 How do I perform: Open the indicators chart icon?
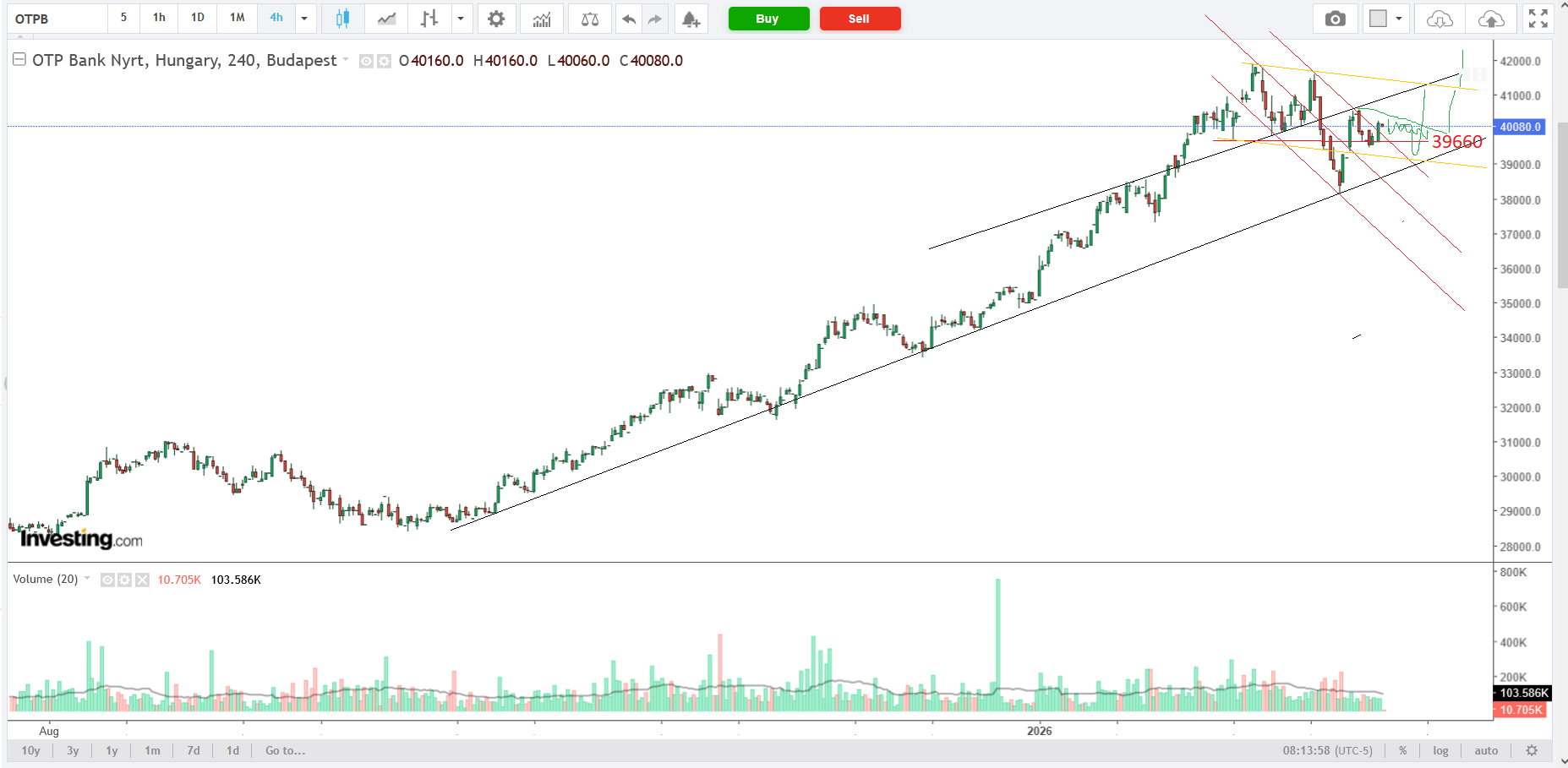tap(542, 19)
